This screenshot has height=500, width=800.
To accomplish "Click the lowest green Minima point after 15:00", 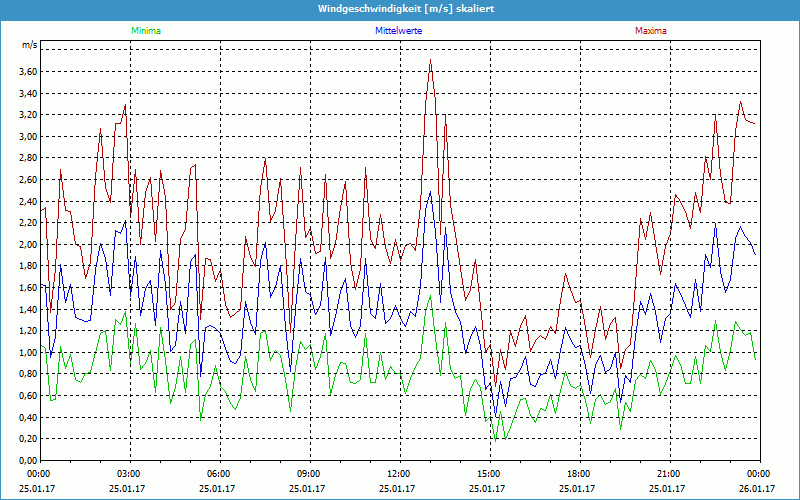I will tap(495, 440).
